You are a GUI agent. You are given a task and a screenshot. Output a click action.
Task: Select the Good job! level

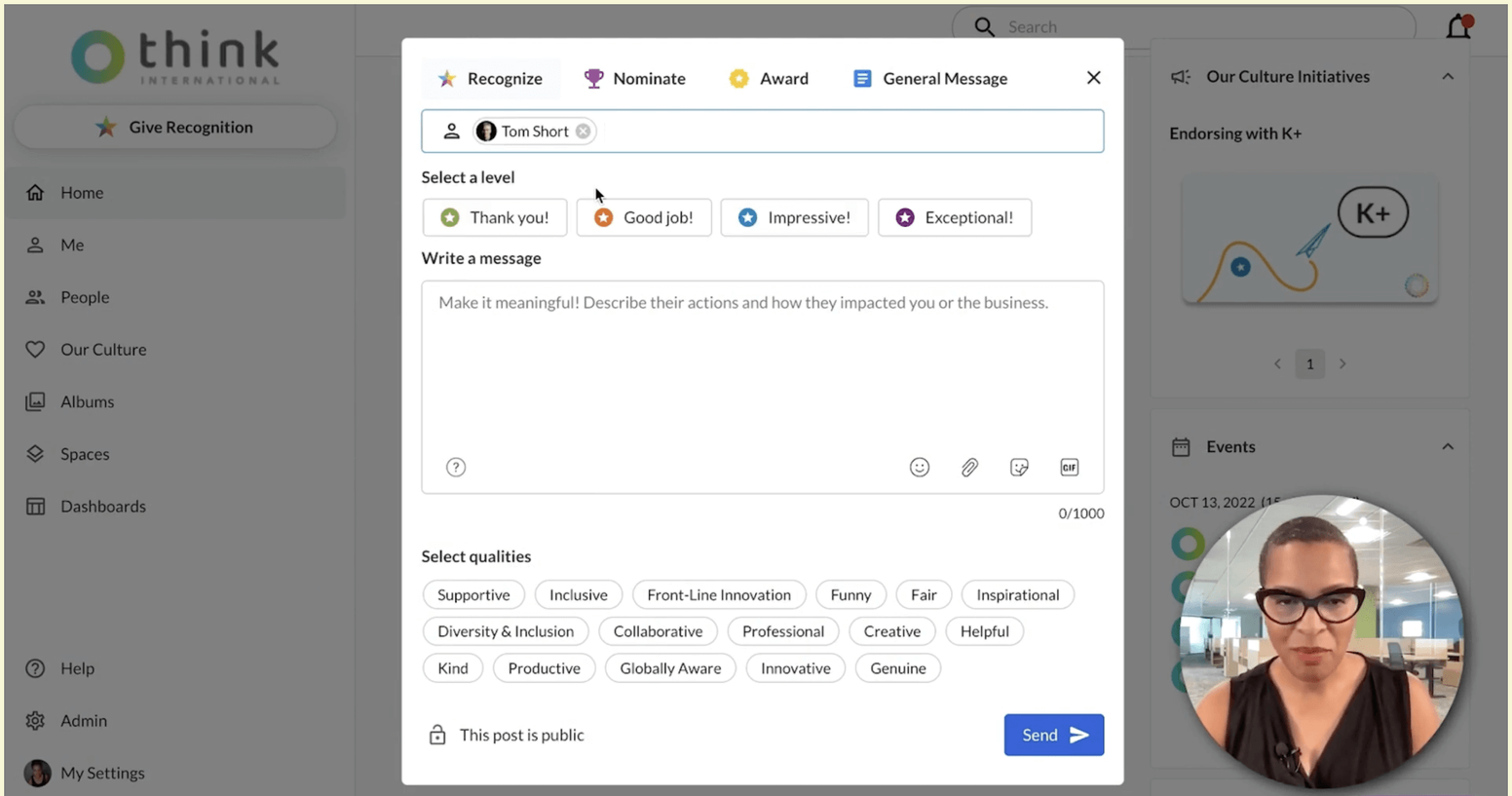point(644,217)
